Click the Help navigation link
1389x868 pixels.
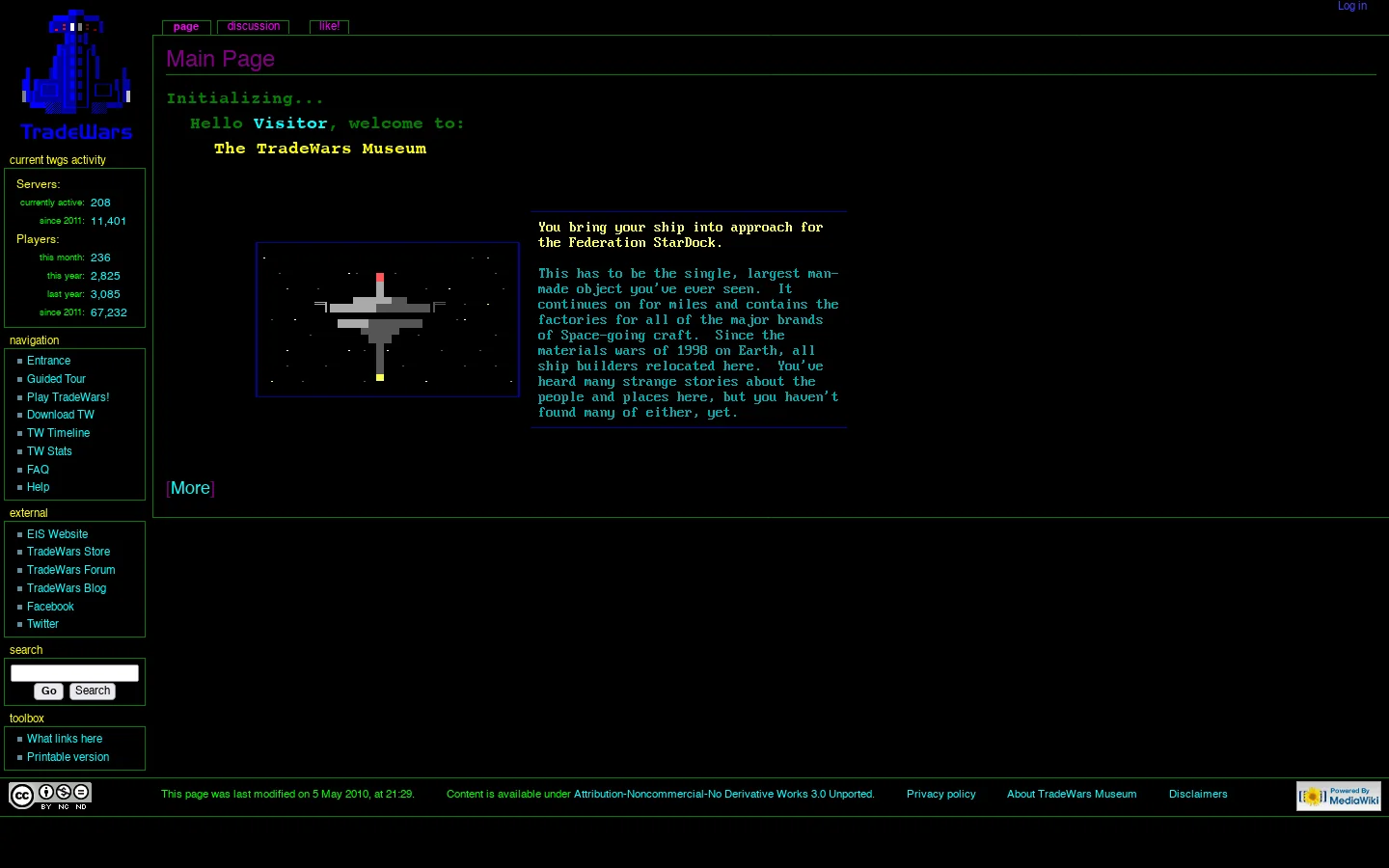click(x=38, y=487)
